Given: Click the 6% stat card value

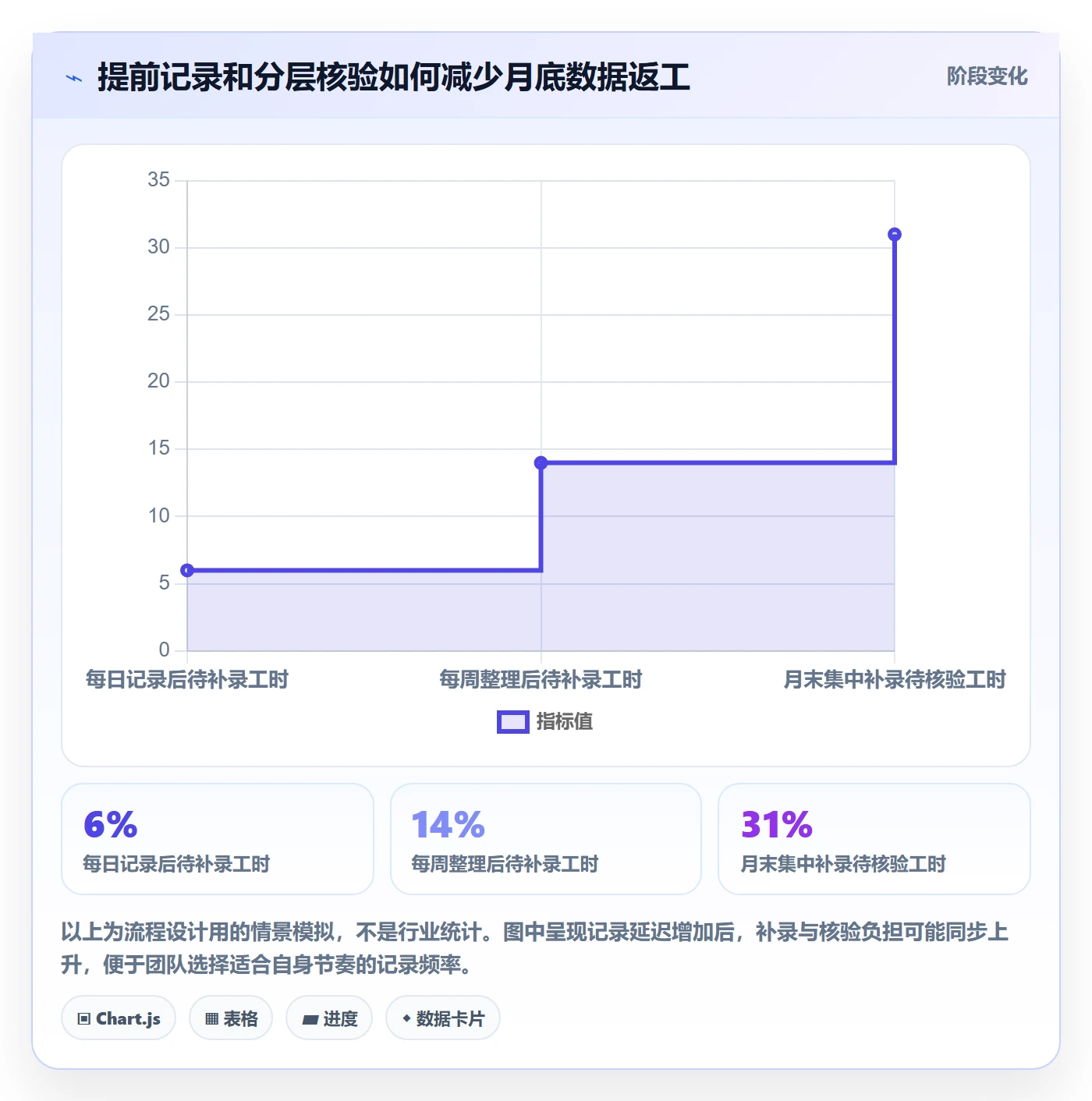Looking at the screenshot, I should (111, 824).
